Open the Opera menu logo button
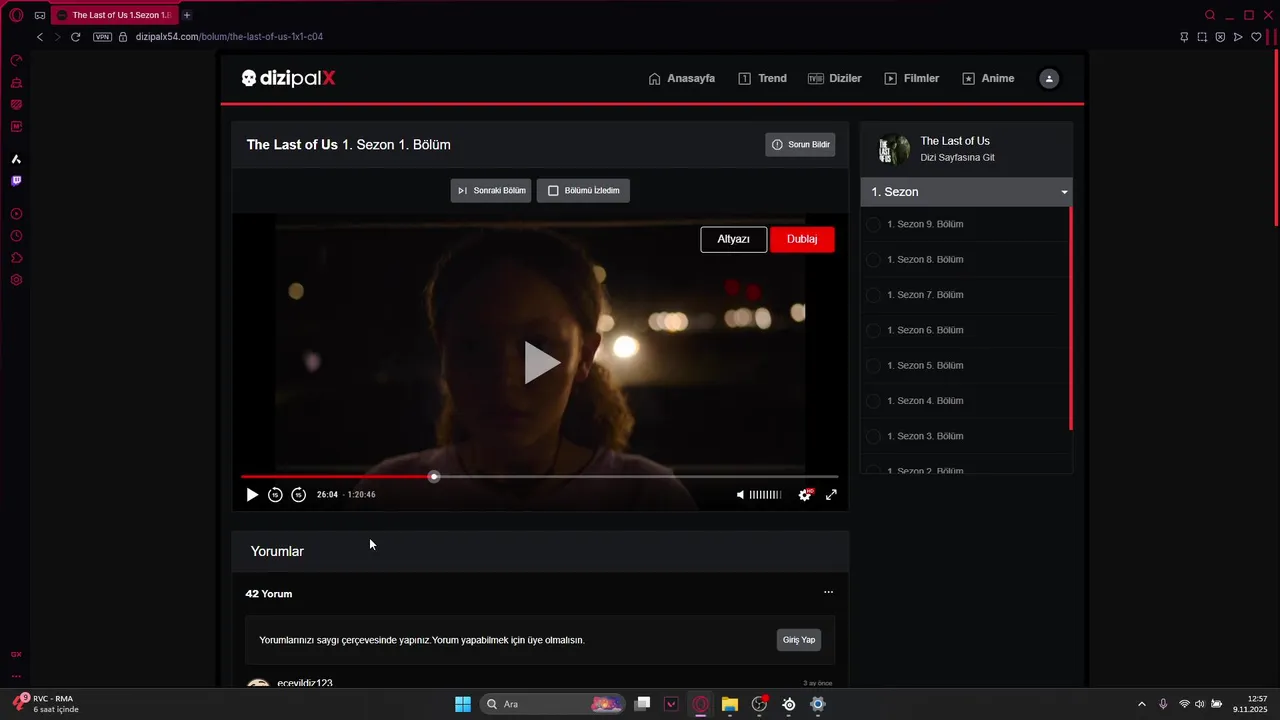 (x=16, y=15)
